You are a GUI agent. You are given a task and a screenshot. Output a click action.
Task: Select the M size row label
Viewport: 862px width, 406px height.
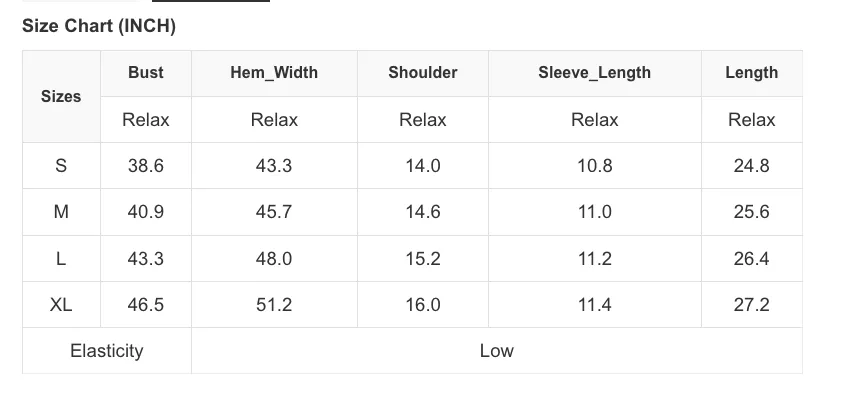coord(61,212)
